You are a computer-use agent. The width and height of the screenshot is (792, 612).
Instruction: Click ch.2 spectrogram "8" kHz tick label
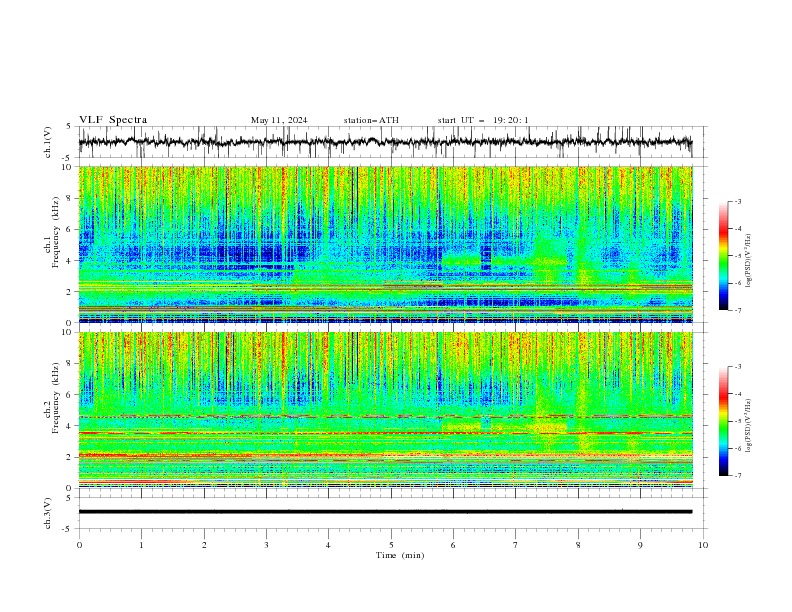pos(70,364)
